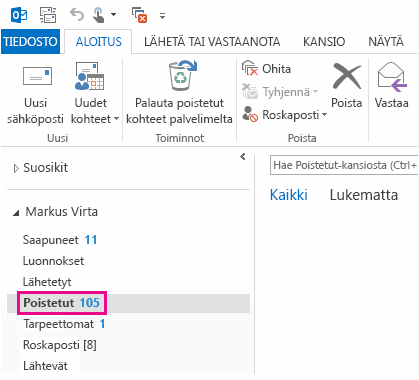The width and height of the screenshot is (419, 380).
Task: Toggle the Touch/Mouse mode hand icon
Action: 99,15
